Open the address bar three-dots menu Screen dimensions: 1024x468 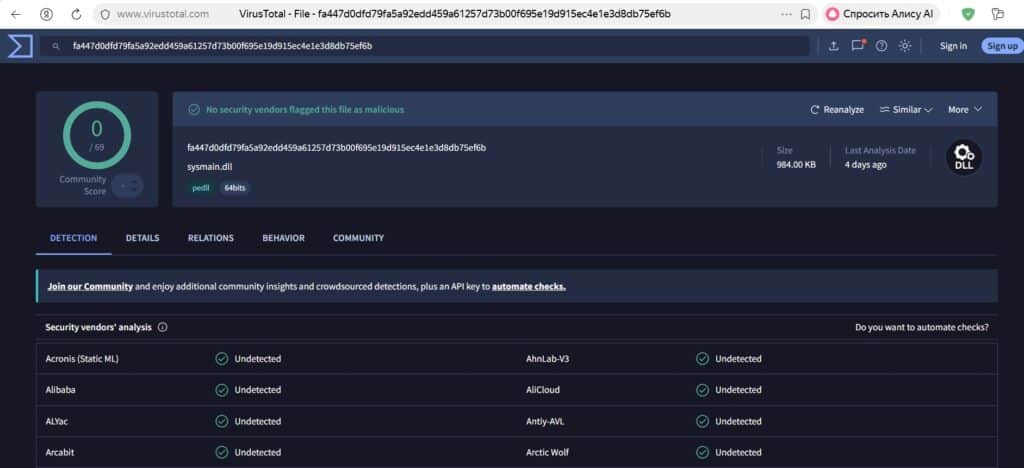(787, 14)
